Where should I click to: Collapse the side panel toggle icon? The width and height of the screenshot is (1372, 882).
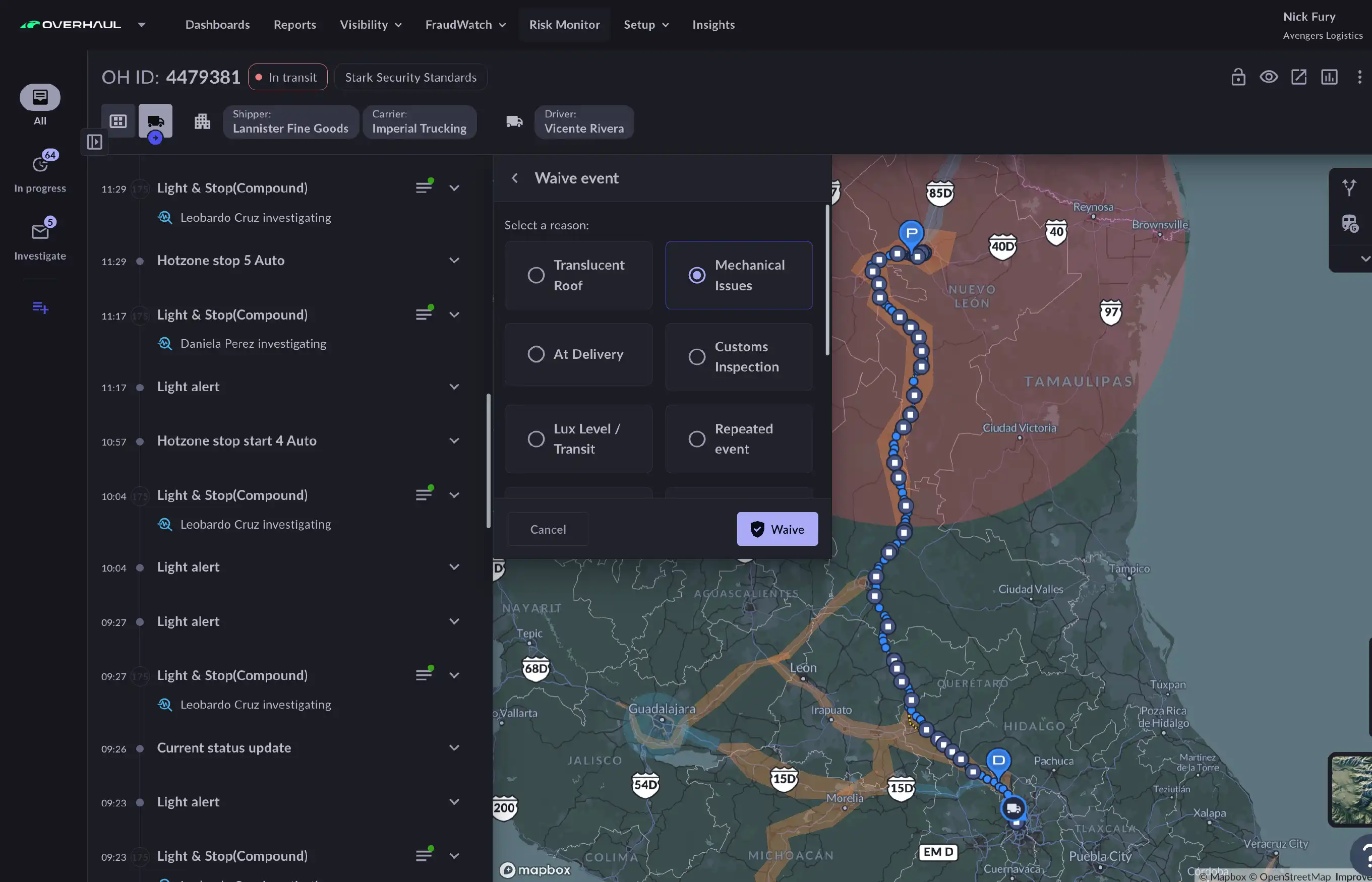pos(94,142)
